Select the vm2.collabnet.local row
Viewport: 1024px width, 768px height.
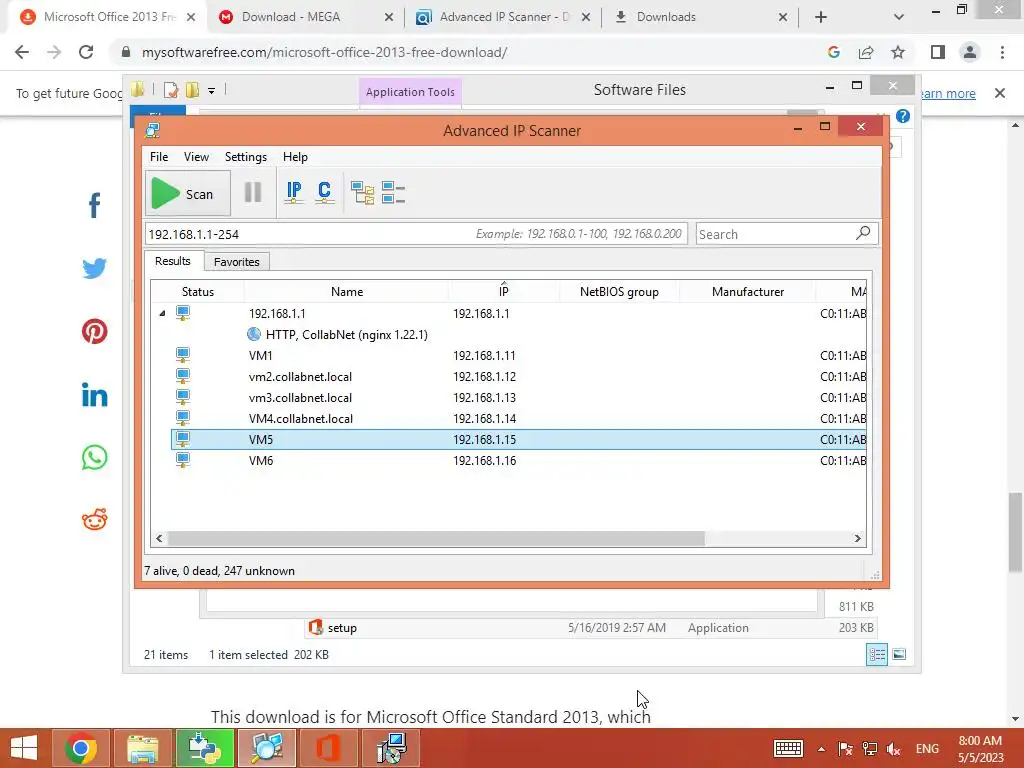[x=519, y=376]
